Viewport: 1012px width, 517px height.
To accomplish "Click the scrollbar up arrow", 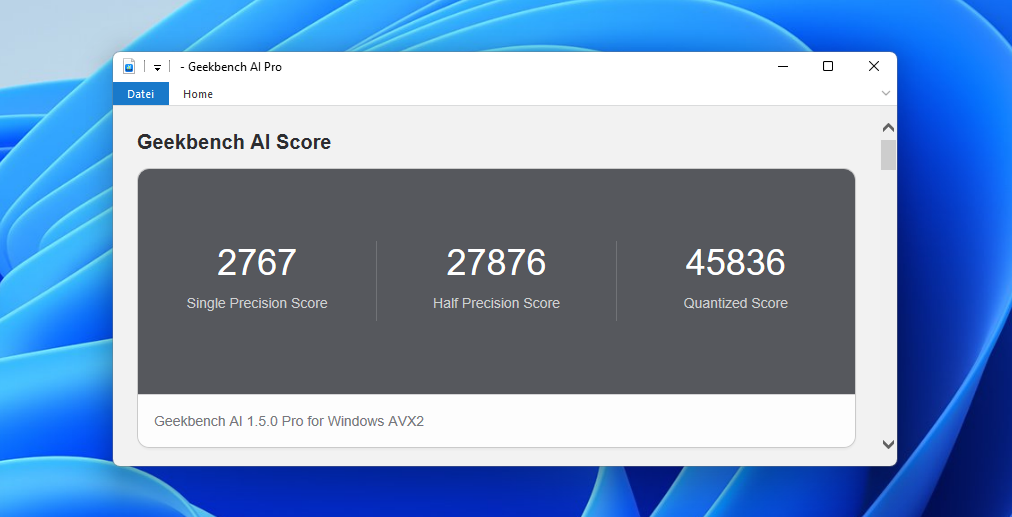I will [888, 128].
